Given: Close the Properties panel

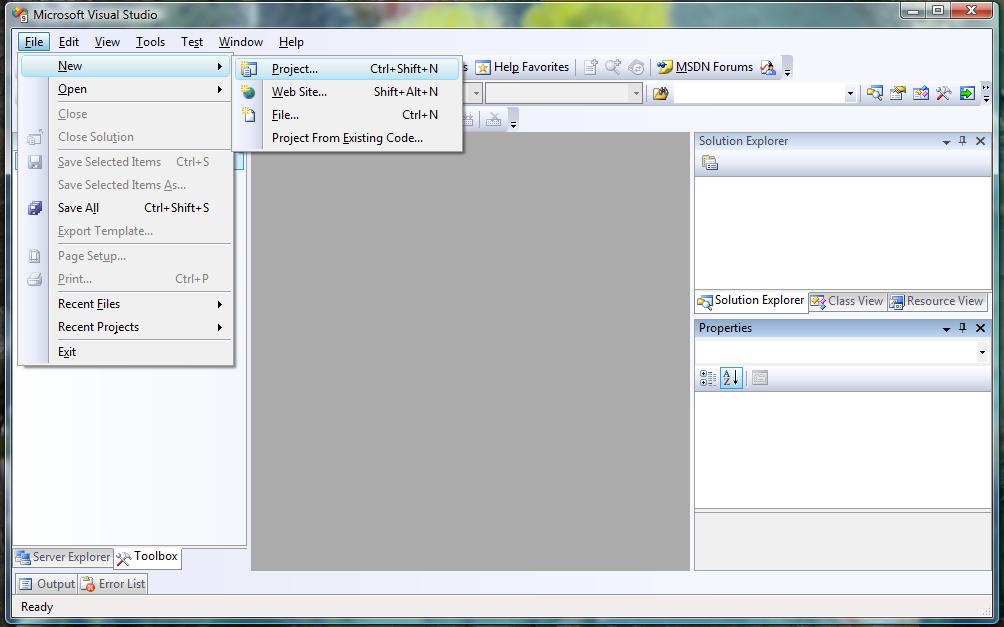Looking at the screenshot, I should [x=980, y=328].
